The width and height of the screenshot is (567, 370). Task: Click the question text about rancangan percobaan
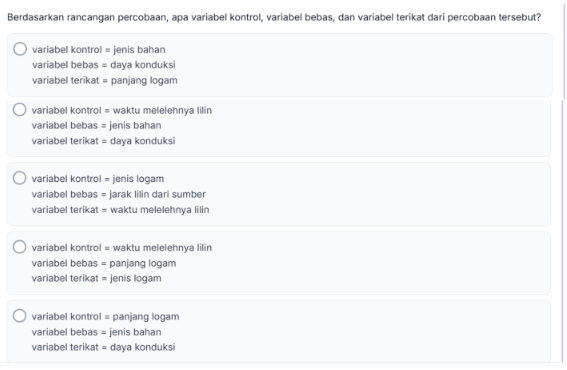(274, 17)
